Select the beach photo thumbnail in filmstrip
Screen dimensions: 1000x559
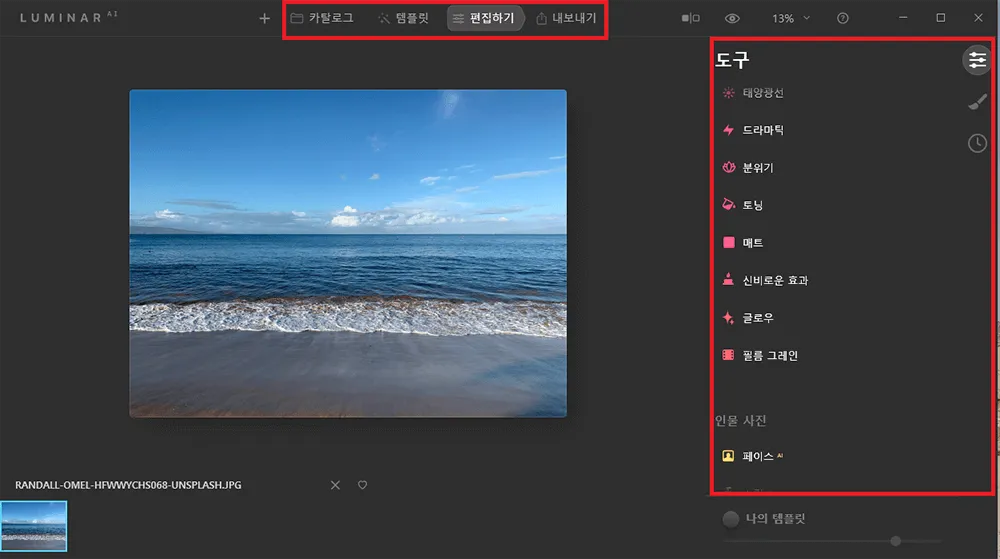pyautogui.click(x=33, y=526)
